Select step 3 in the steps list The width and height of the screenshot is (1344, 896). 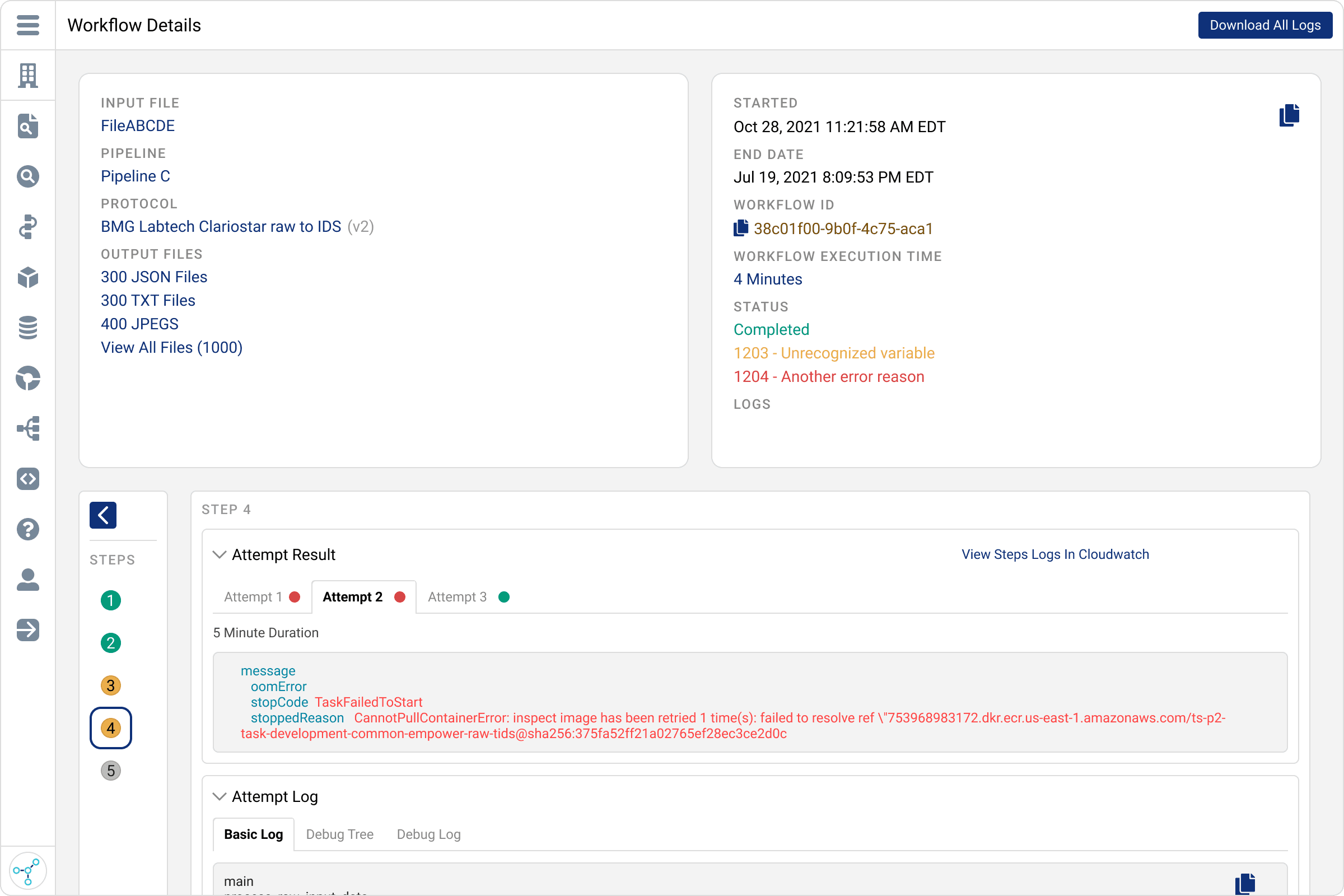click(111, 685)
